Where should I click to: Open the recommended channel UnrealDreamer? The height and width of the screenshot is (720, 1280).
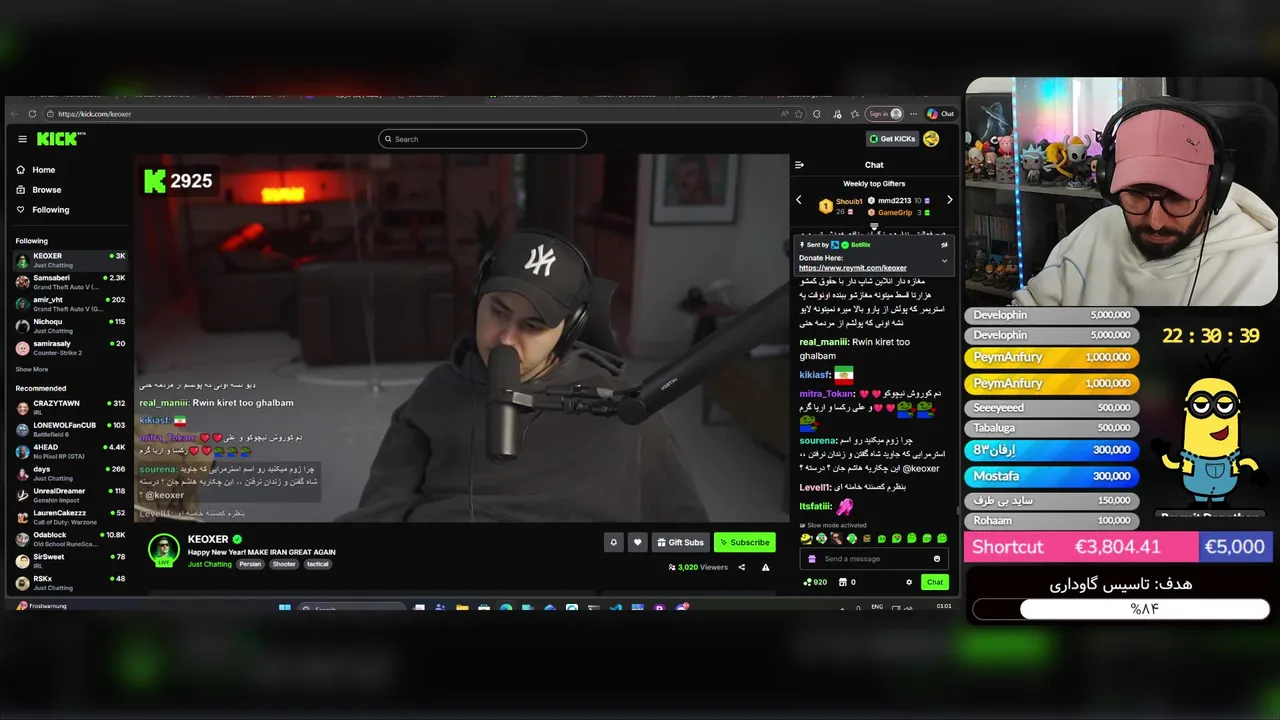(70, 495)
